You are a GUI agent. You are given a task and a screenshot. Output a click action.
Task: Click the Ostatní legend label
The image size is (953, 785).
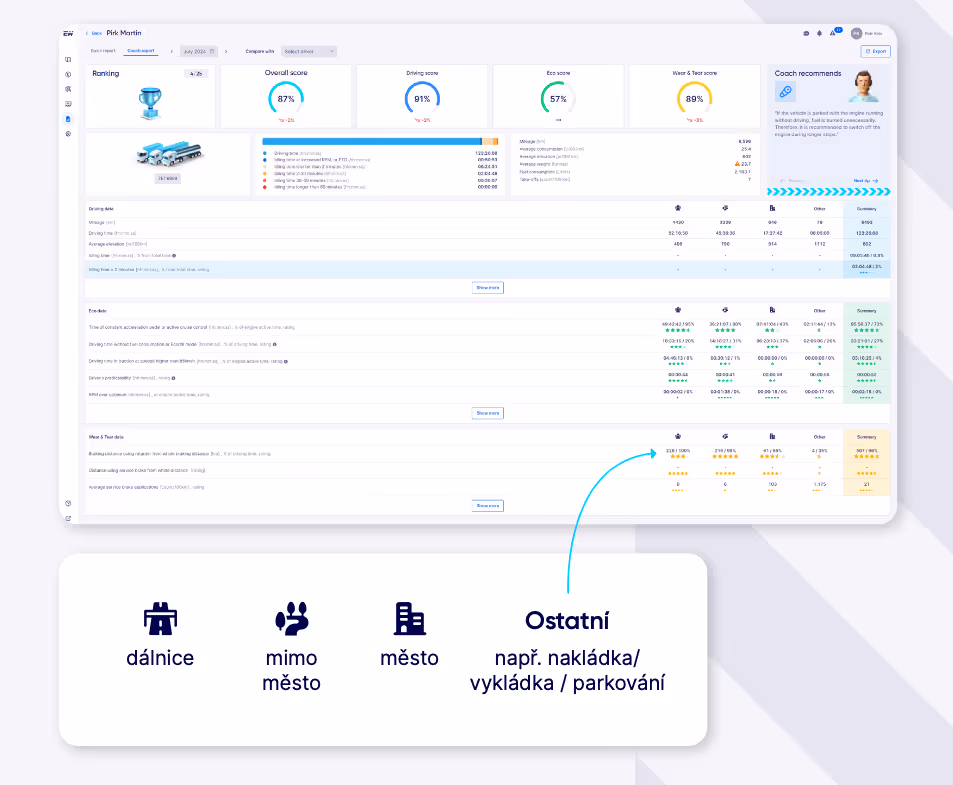[567, 620]
